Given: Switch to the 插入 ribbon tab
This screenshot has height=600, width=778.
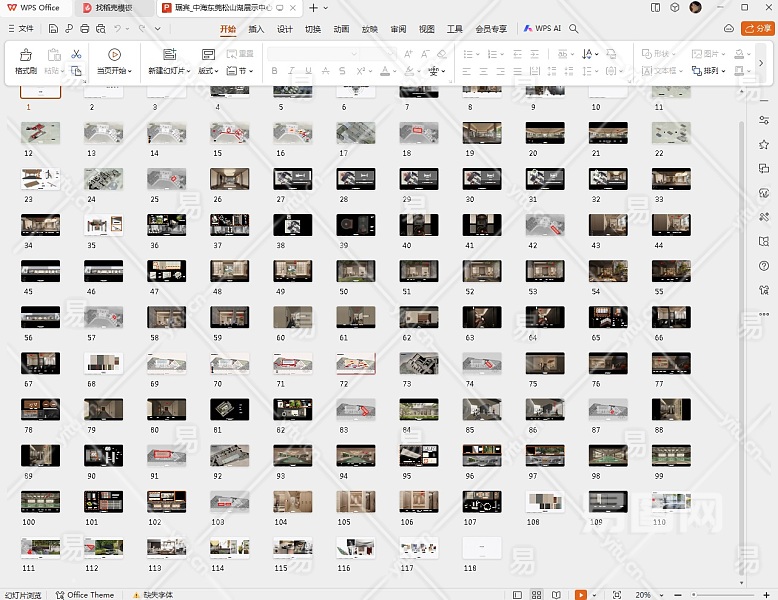Looking at the screenshot, I should (256, 30).
